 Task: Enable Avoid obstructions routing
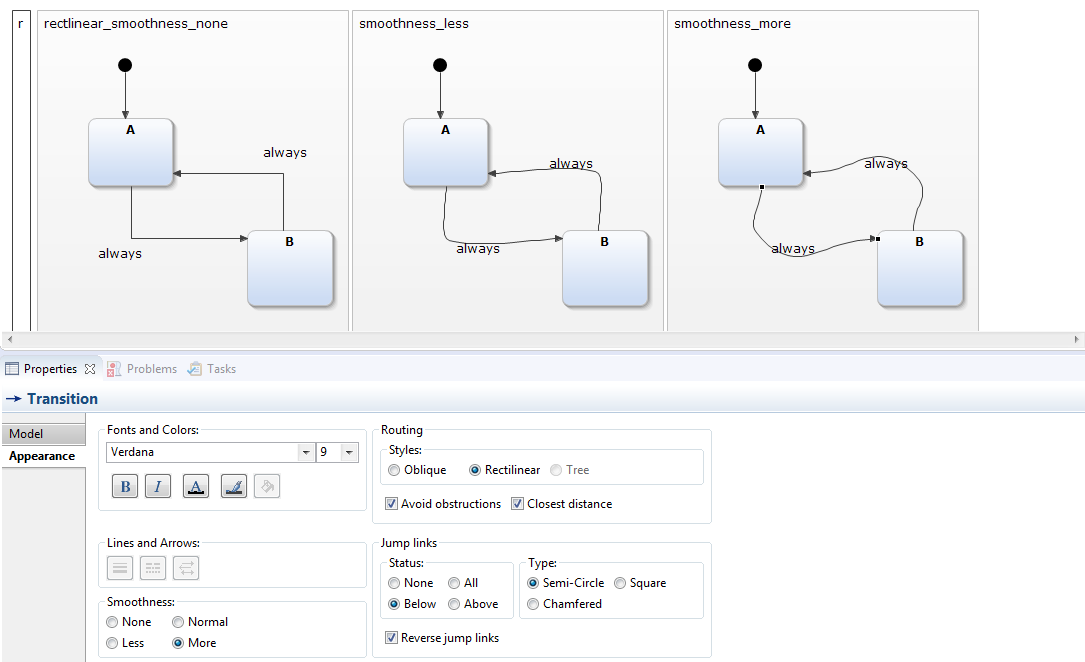point(391,503)
